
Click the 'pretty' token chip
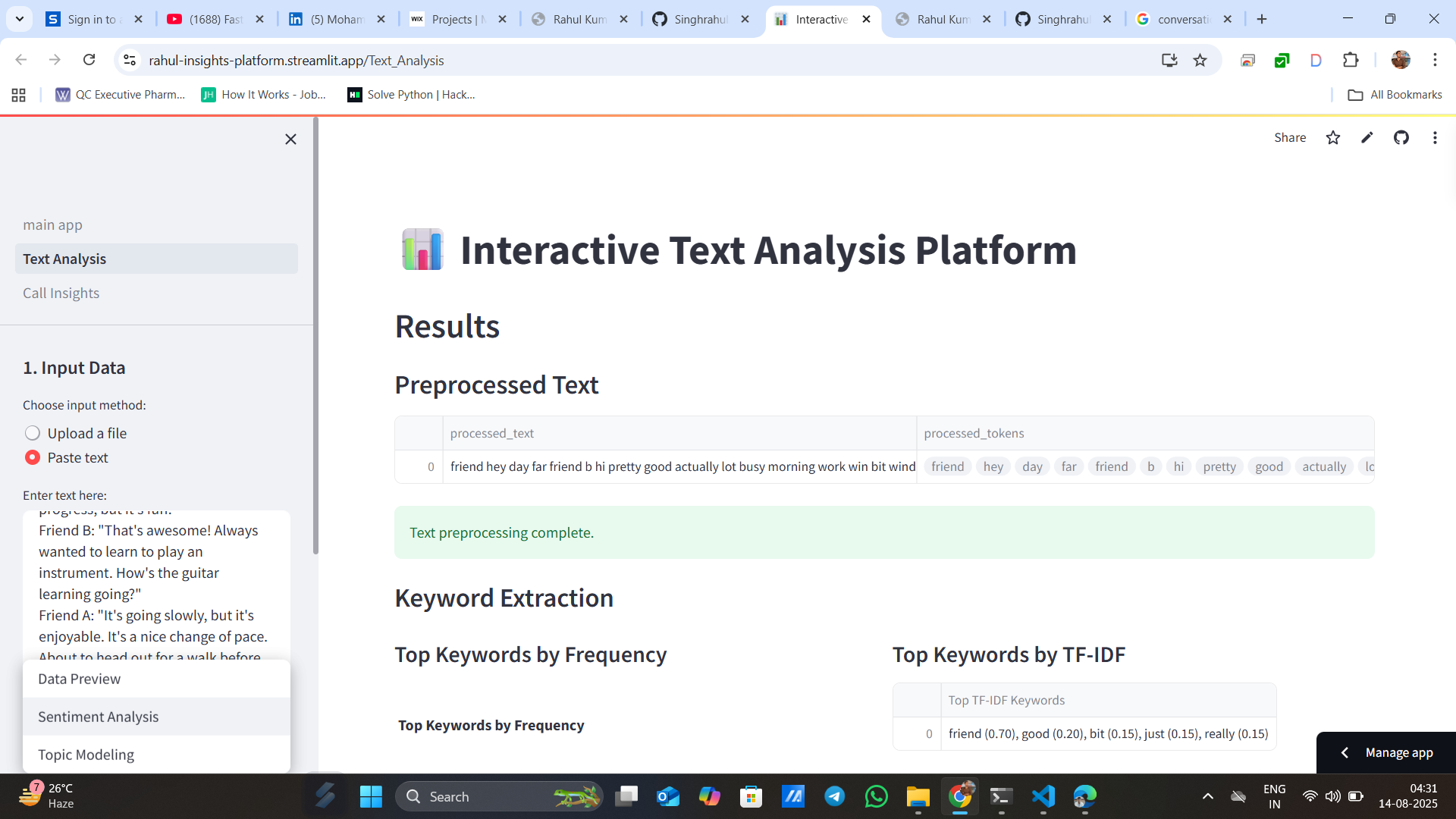pyautogui.click(x=1219, y=466)
